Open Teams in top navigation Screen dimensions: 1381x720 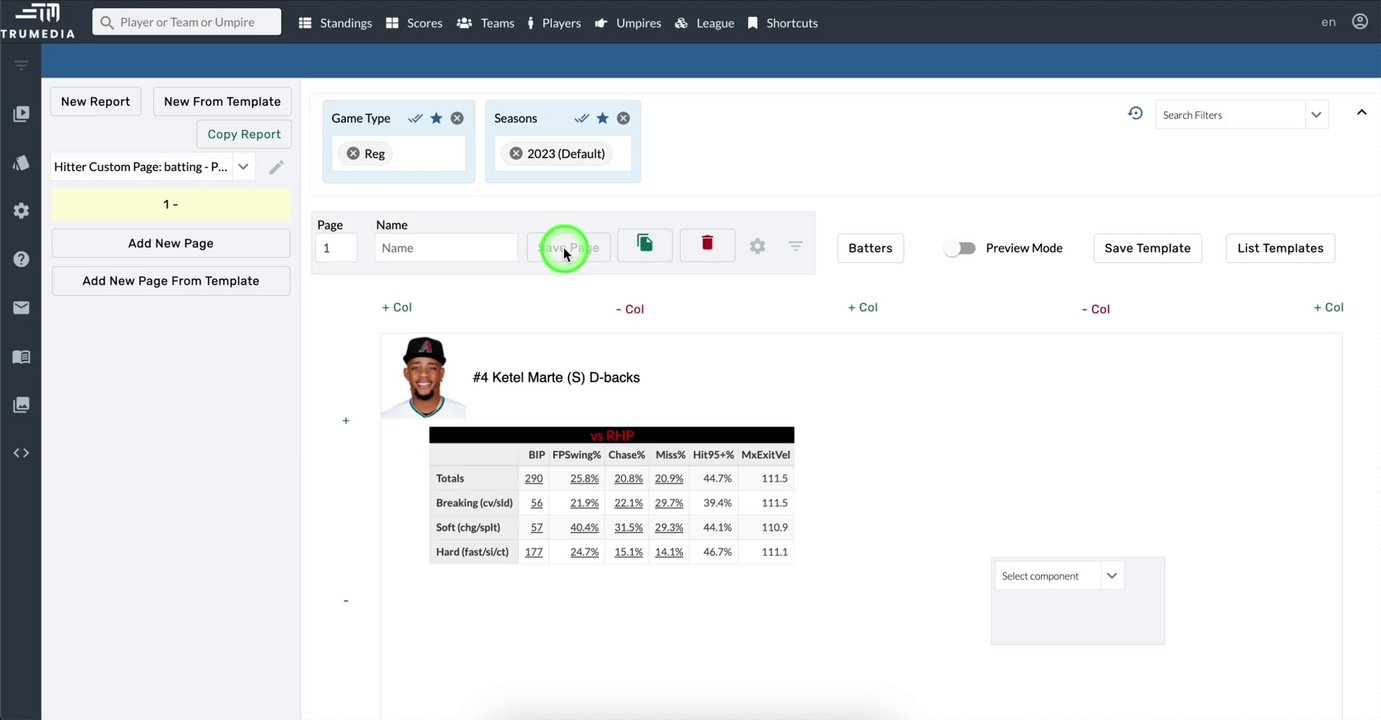(x=485, y=22)
